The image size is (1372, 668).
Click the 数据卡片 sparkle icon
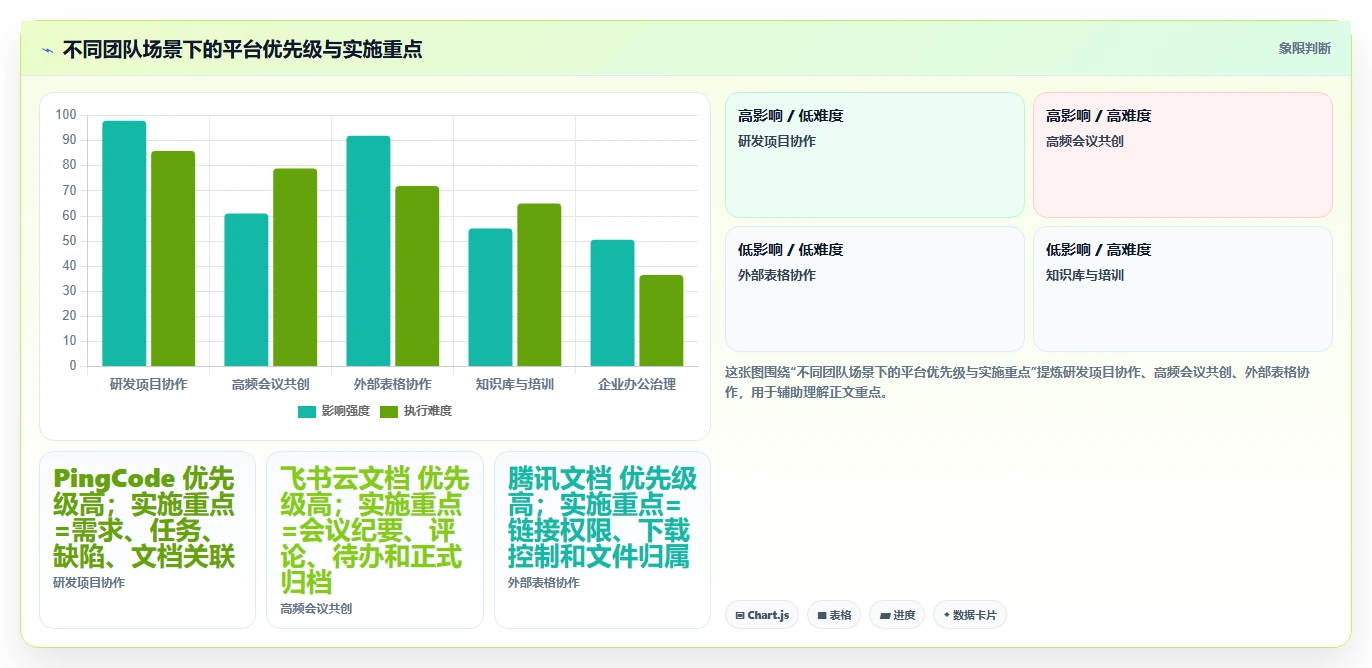947,615
